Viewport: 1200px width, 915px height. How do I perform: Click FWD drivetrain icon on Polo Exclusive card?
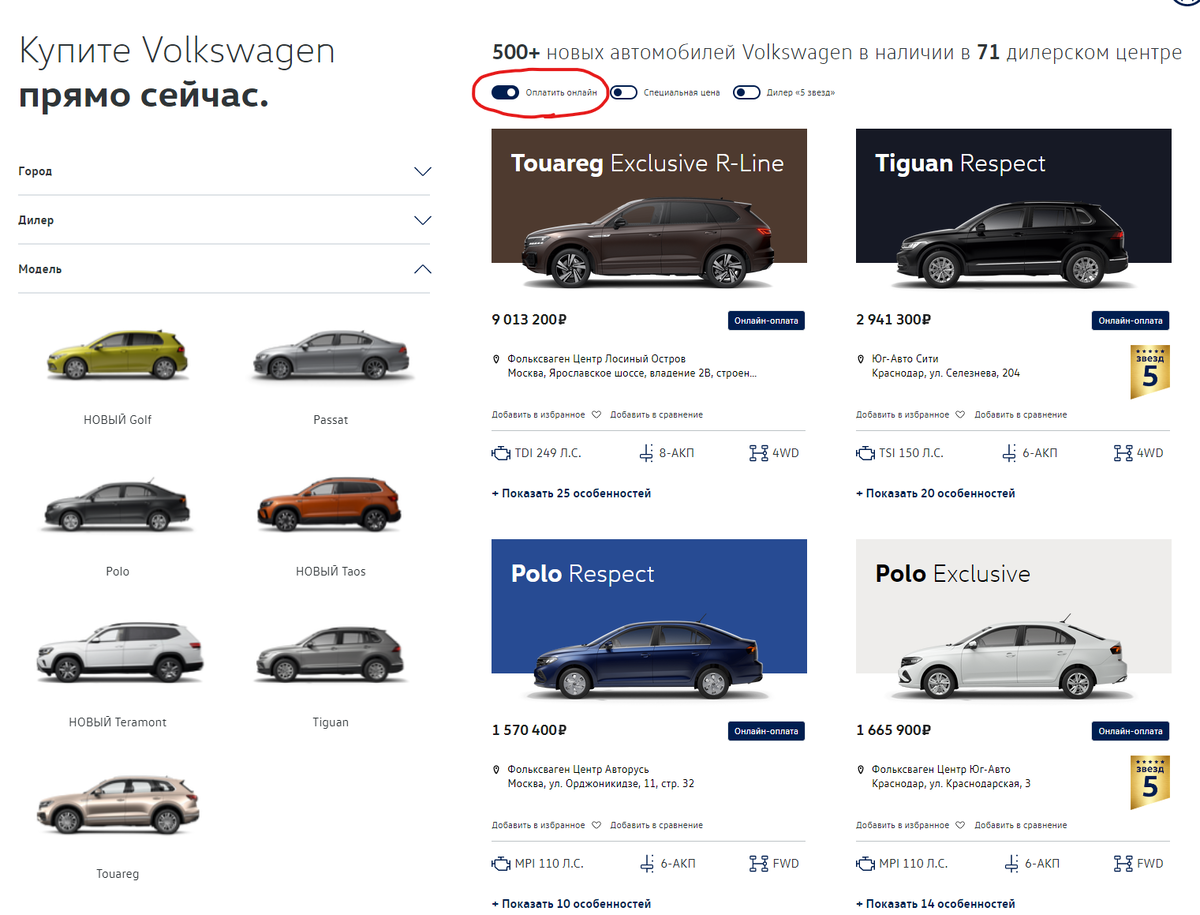pos(1123,863)
